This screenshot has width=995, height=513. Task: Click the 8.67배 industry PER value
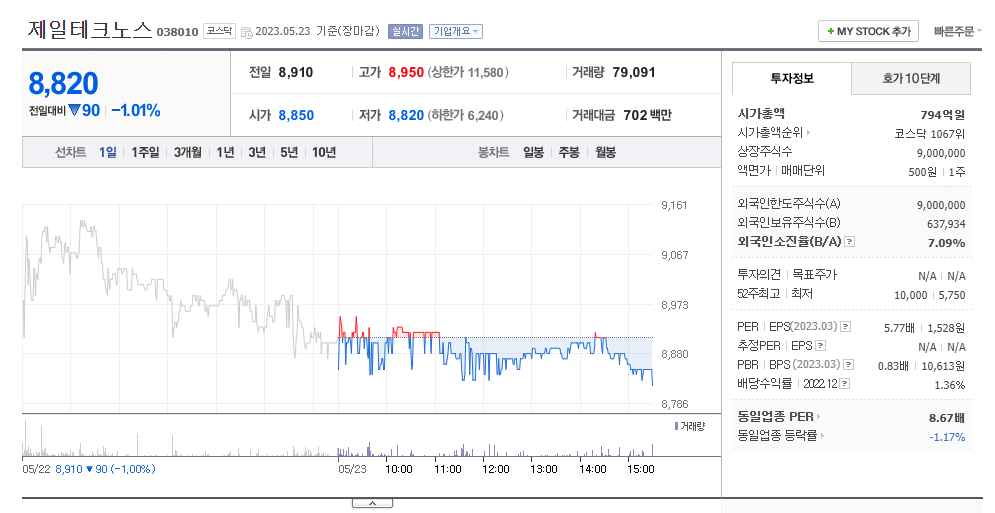tap(947, 418)
